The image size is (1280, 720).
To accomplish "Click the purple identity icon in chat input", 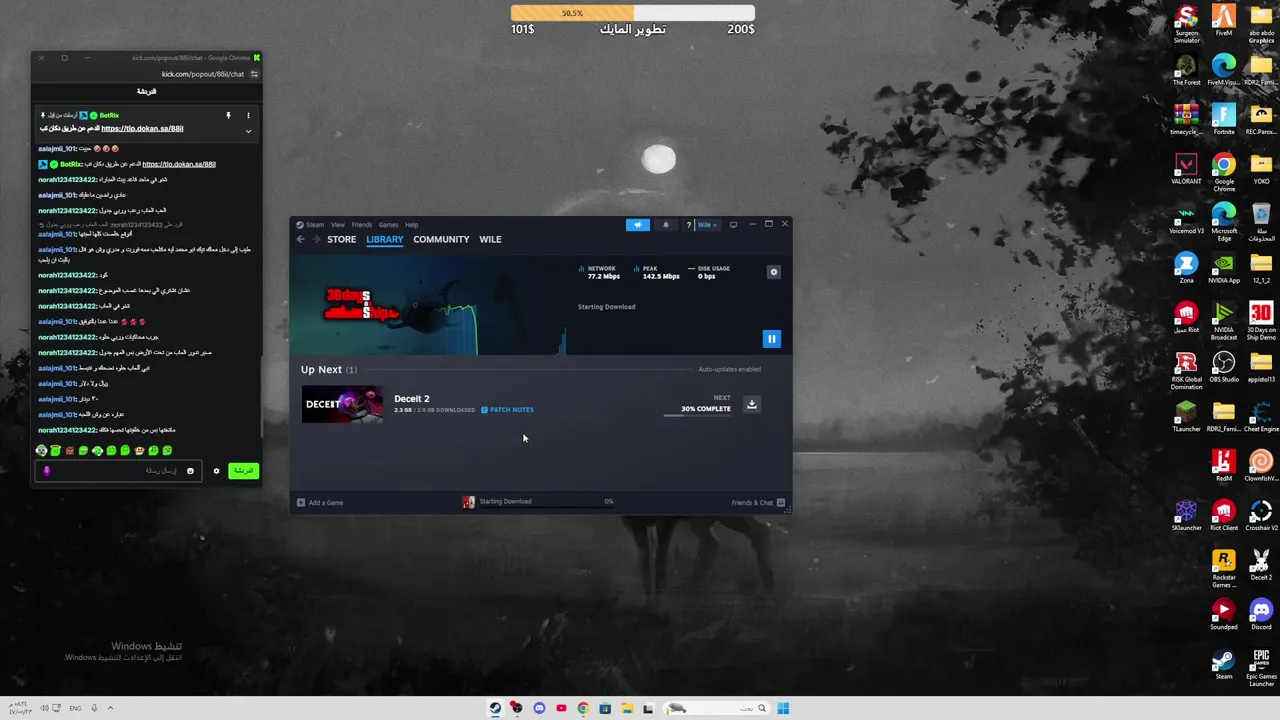I will coord(46,471).
